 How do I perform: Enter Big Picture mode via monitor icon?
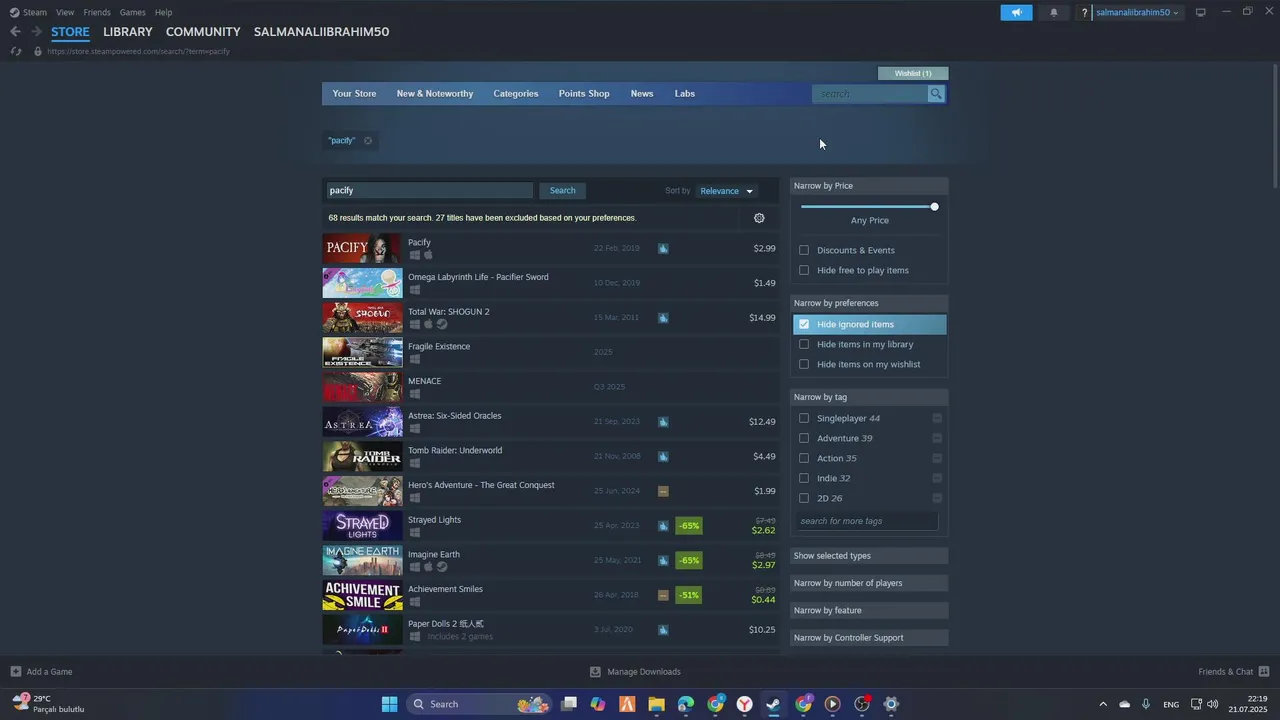coord(1201,12)
